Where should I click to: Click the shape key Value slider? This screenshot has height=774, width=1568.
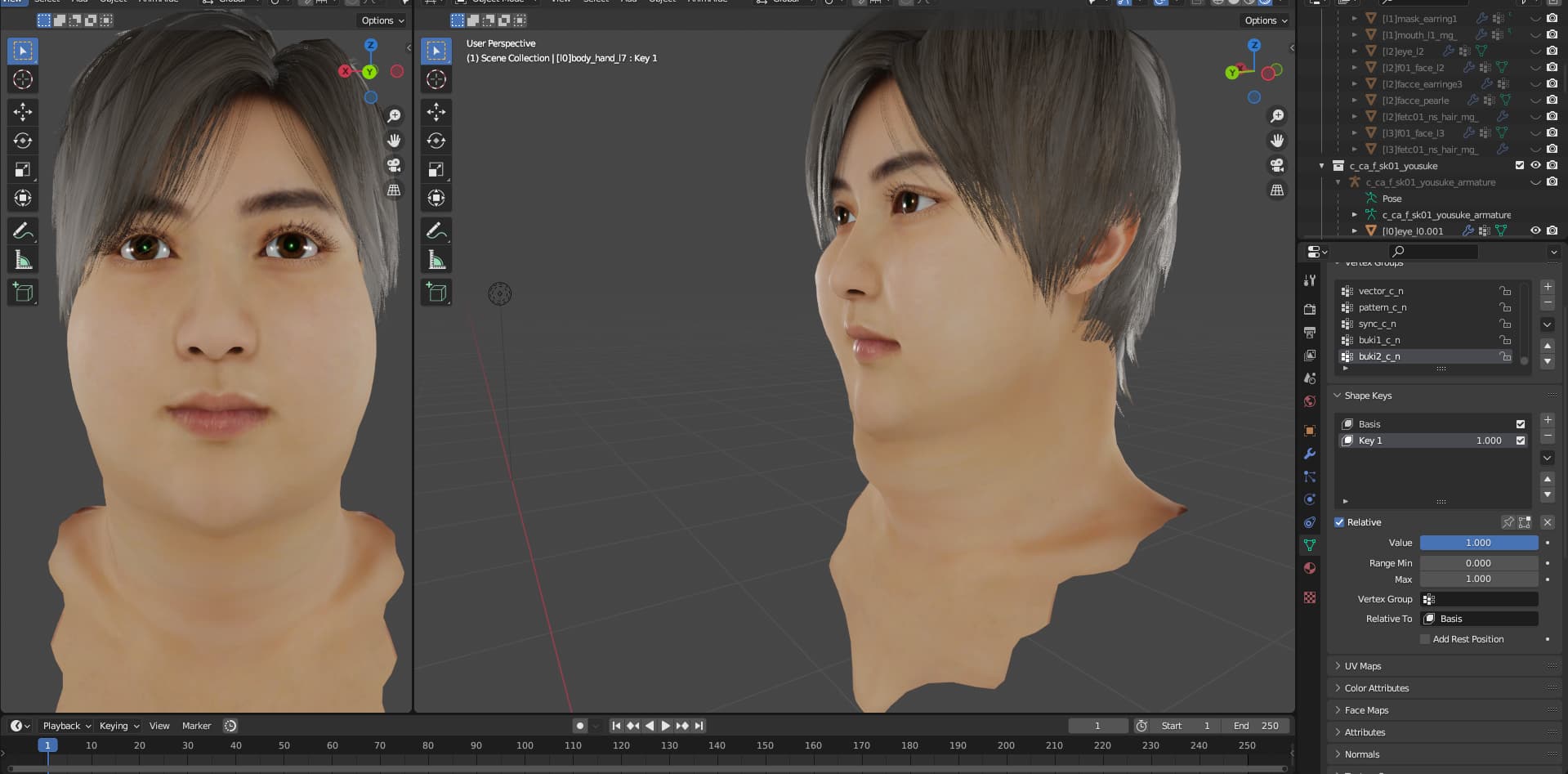click(1478, 543)
